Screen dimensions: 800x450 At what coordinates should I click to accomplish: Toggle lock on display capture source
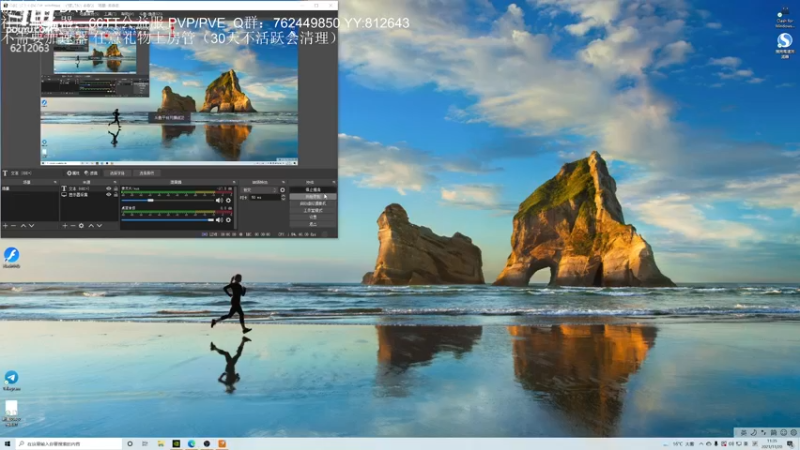(x=116, y=194)
